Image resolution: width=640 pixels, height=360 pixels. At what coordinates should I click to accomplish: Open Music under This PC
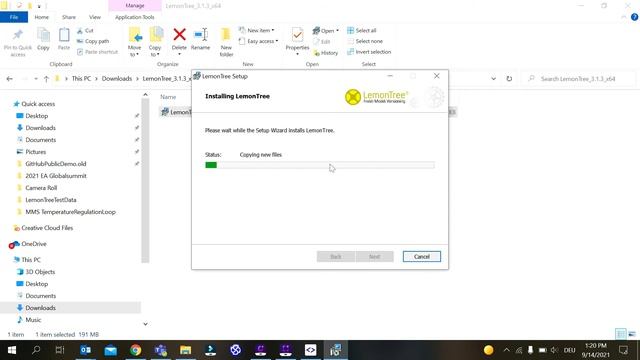[33, 320]
